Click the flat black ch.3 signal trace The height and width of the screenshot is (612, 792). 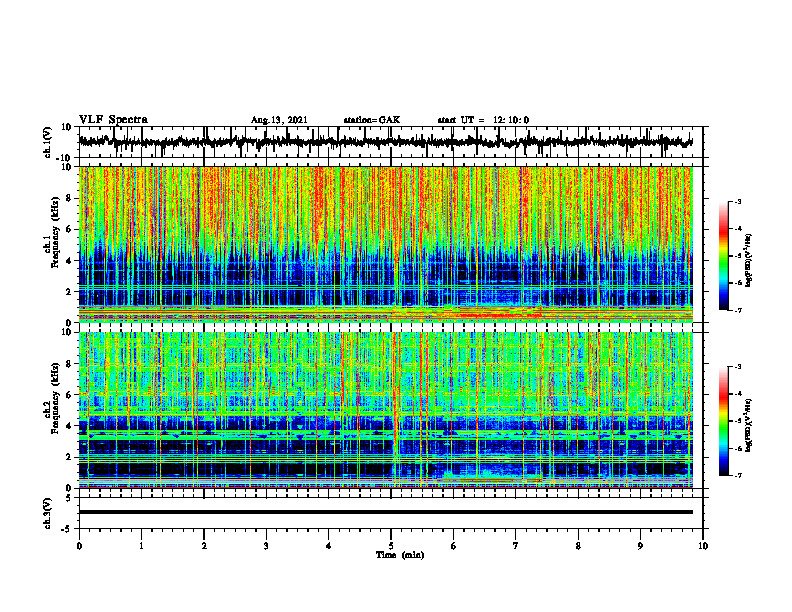pyautogui.click(x=385, y=512)
